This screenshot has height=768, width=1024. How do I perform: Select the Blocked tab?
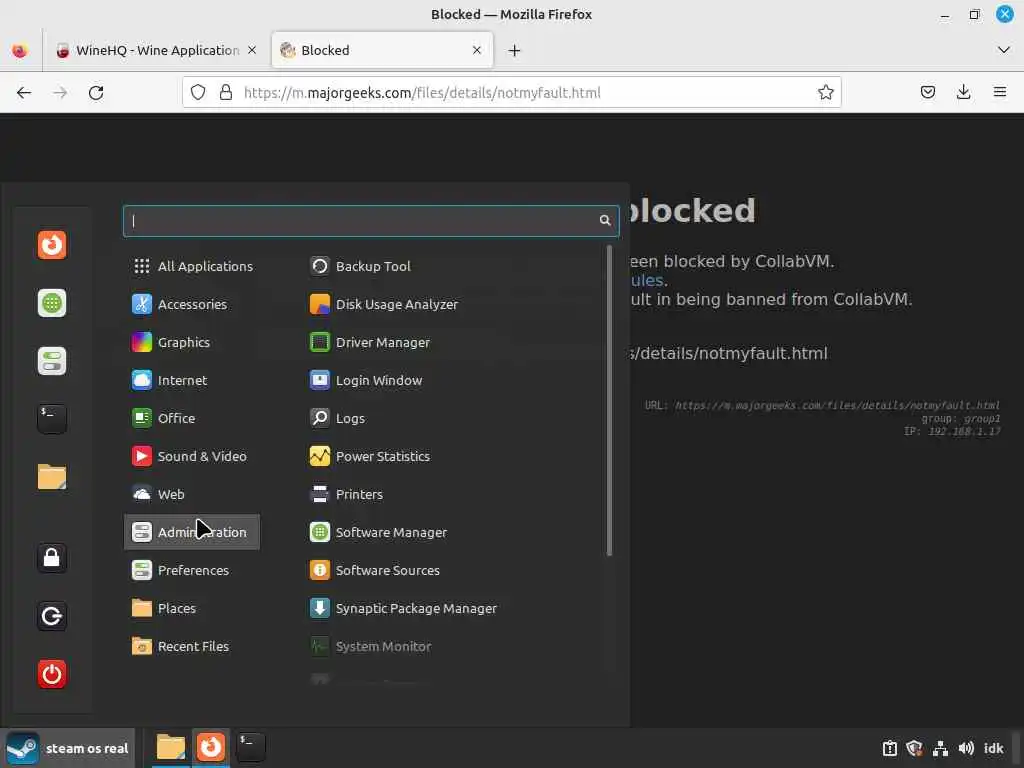(382, 50)
